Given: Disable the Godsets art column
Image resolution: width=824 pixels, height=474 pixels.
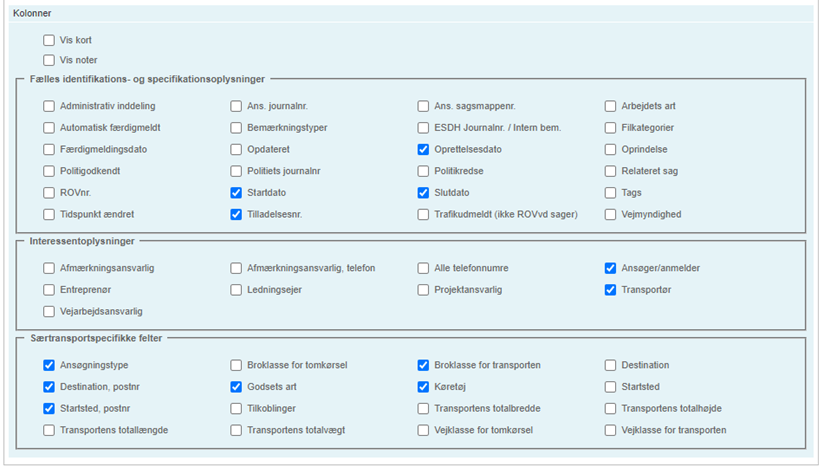Looking at the screenshot, I should 236,387.
